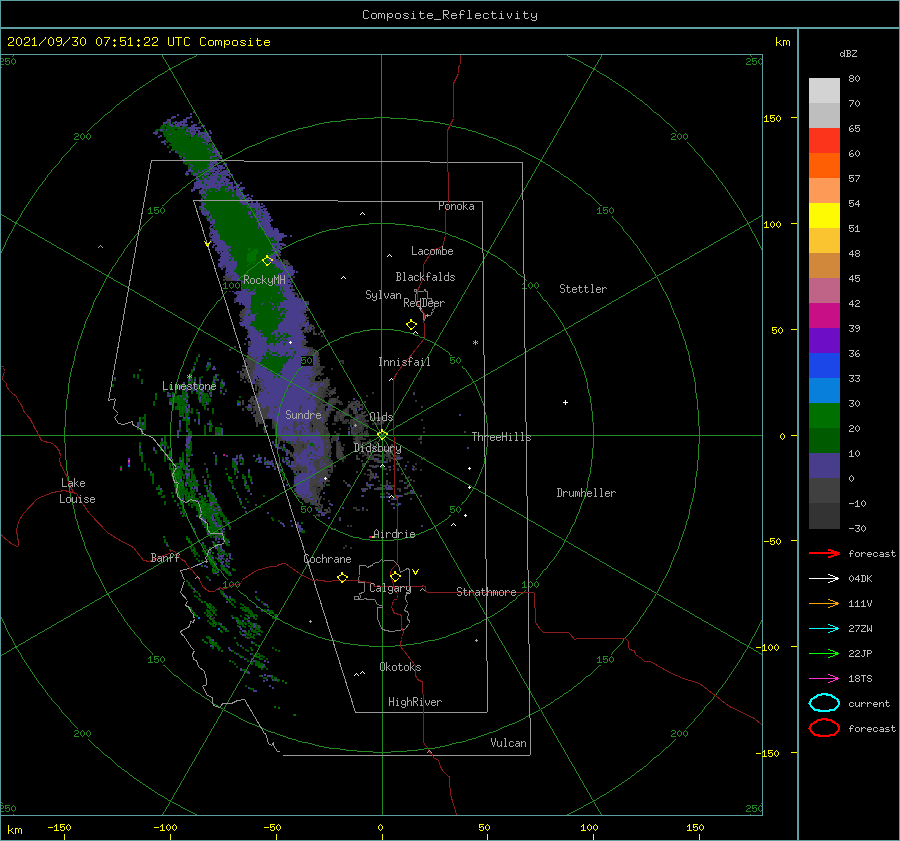
Task: Click the RedDeer city label
Action: pos(424,303)
